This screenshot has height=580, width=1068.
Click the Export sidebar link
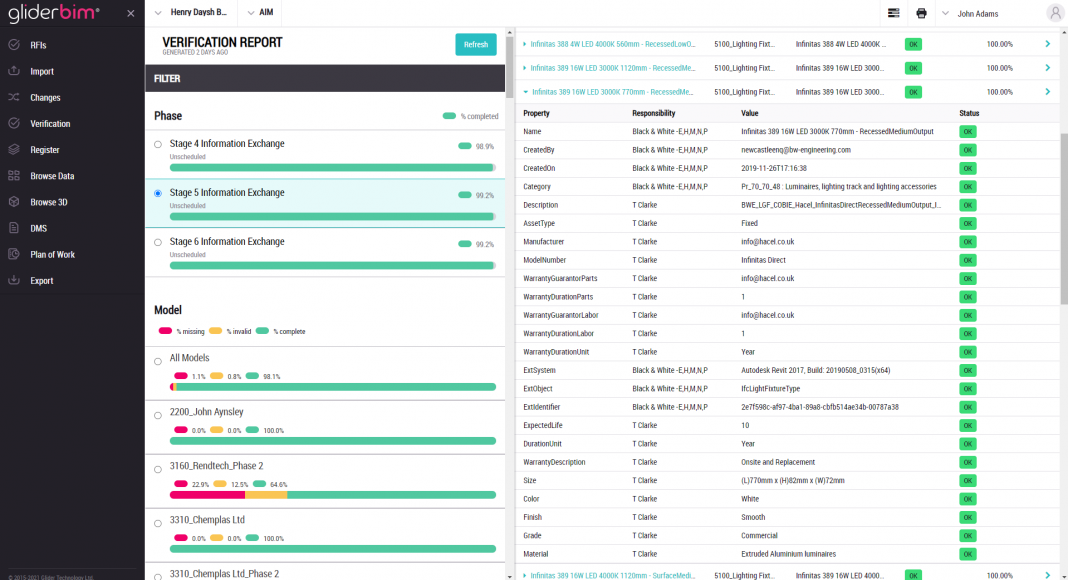point(42,280)
